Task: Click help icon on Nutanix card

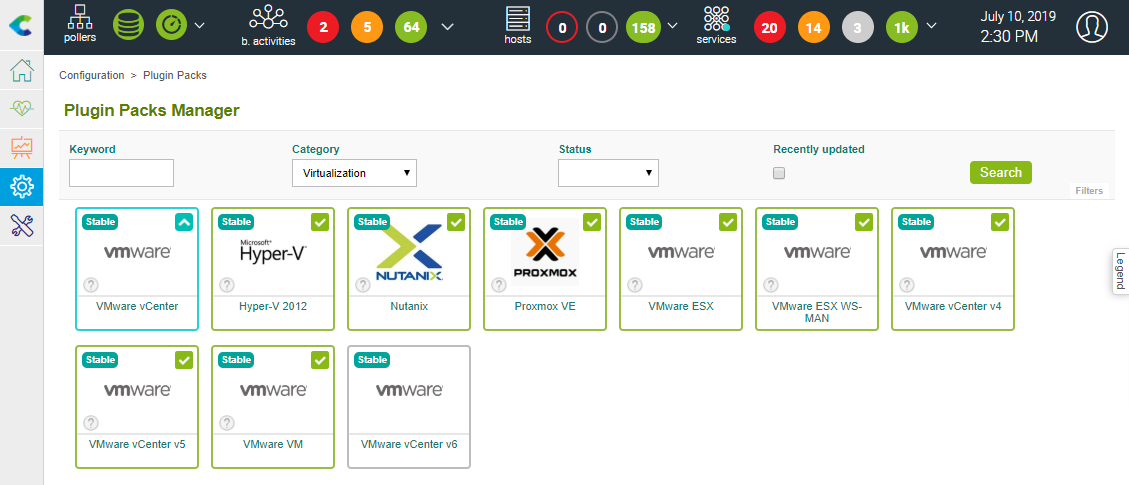Action: [363, 284]
